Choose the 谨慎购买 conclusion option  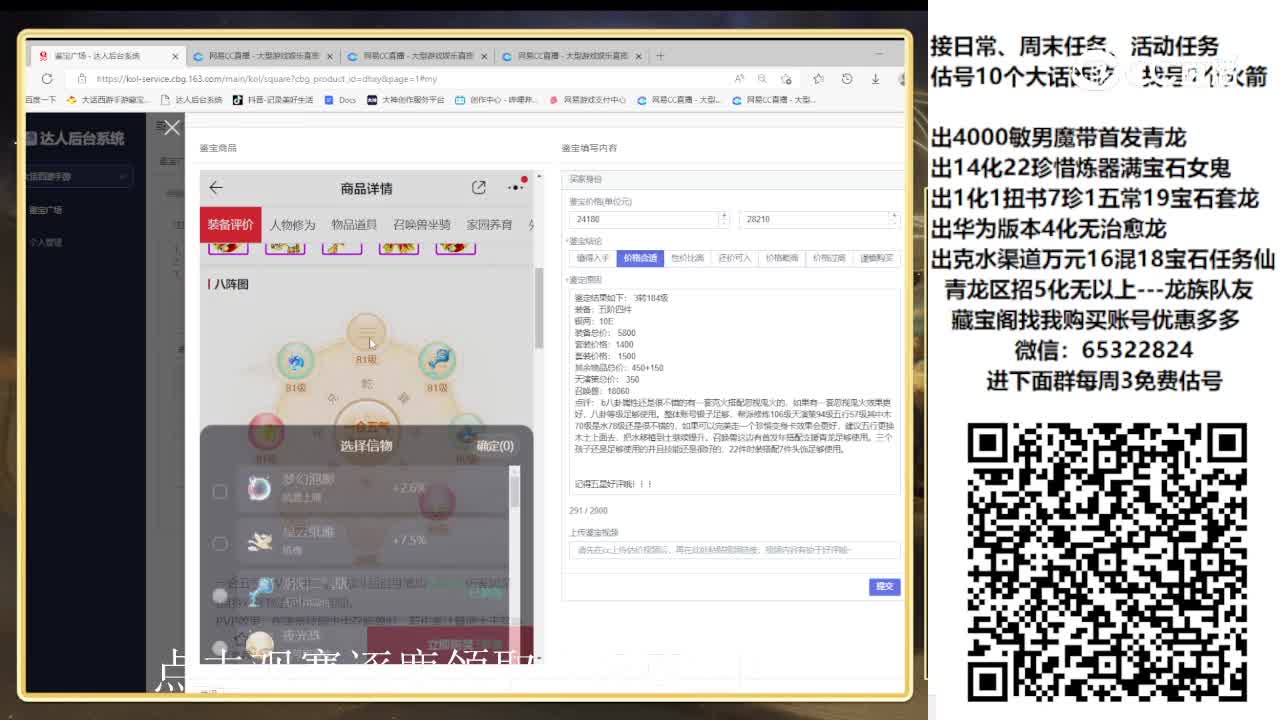coord(876,258)
